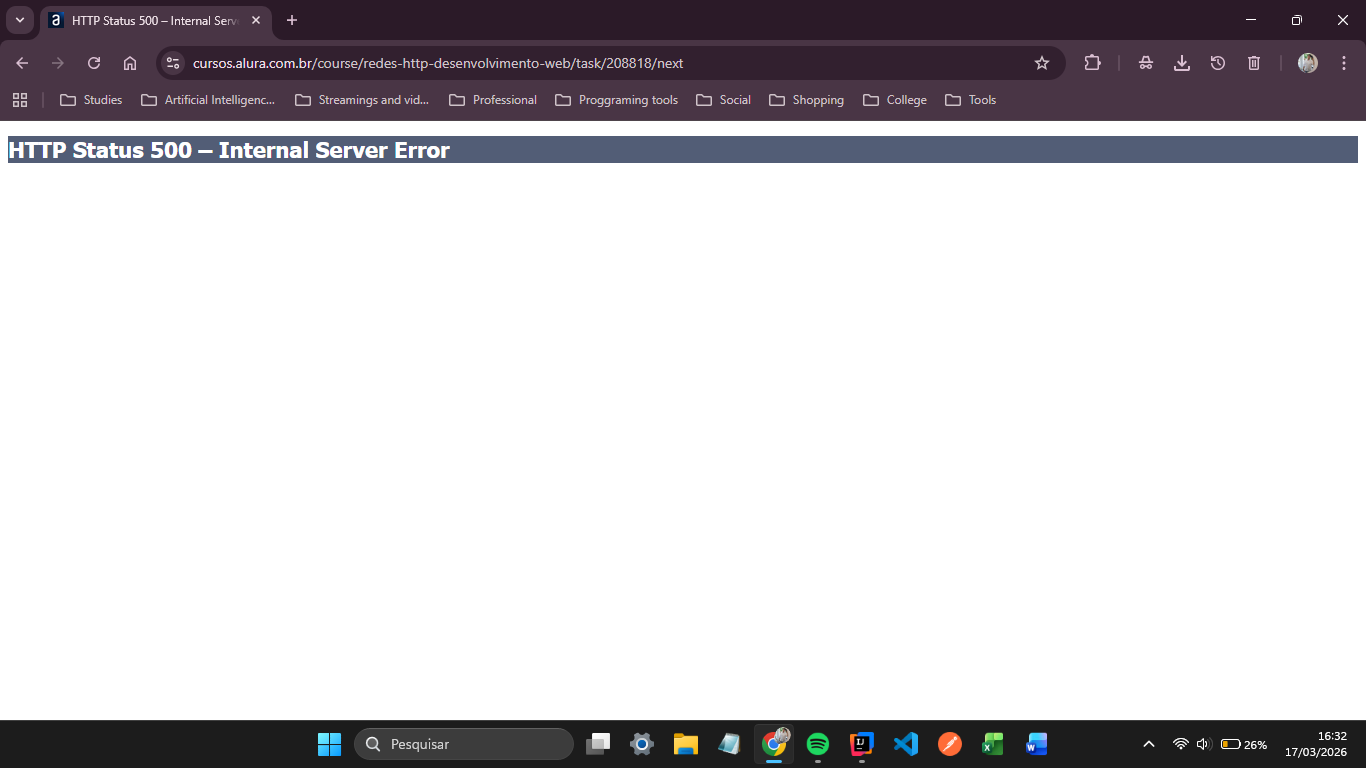
Task: Open the clock and date 16:32
Action: coord(1316,744)
